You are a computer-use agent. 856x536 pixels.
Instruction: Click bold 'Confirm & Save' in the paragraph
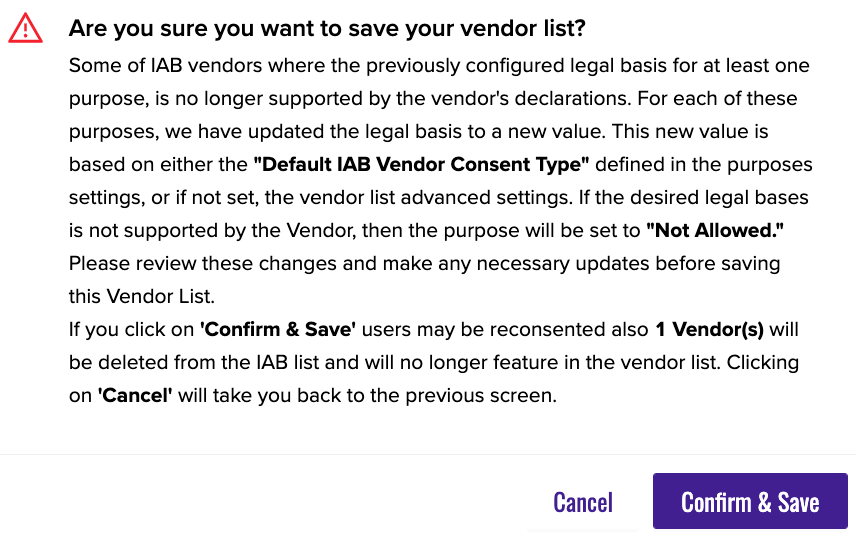click(278, 329)
